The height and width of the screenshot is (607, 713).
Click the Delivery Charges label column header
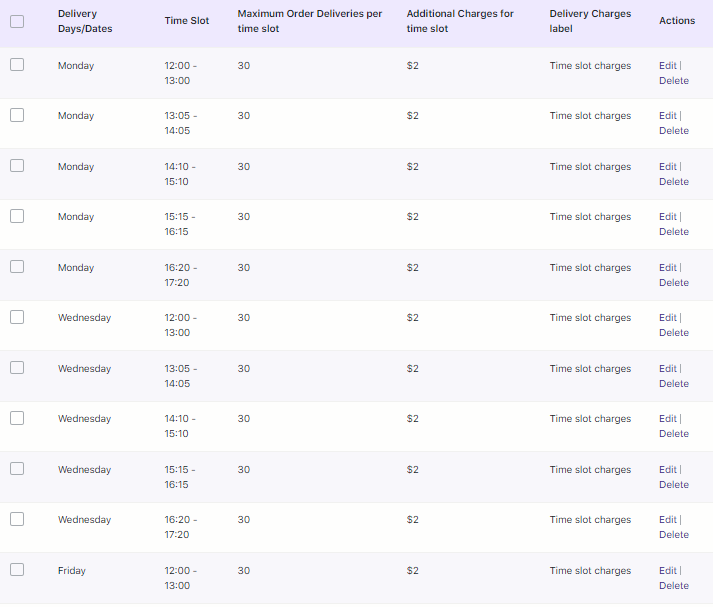point(590,21)
